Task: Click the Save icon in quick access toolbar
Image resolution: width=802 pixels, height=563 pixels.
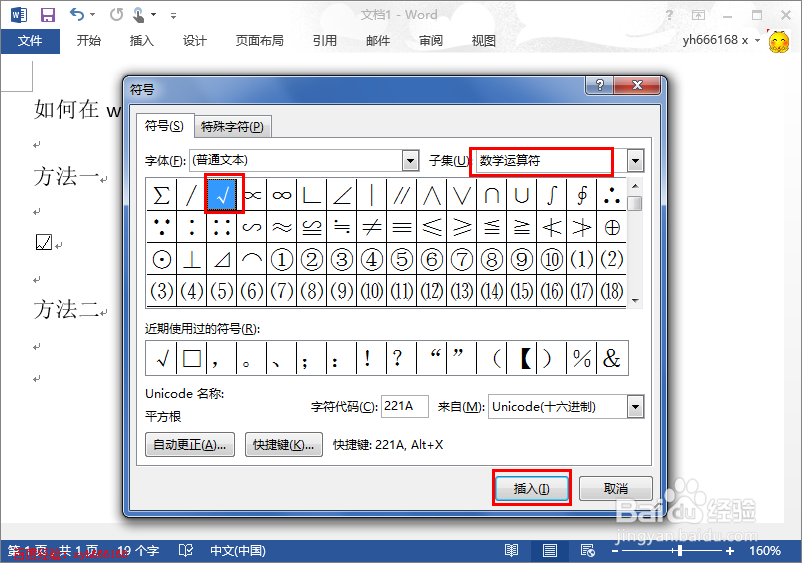Action: click(48, 15)
